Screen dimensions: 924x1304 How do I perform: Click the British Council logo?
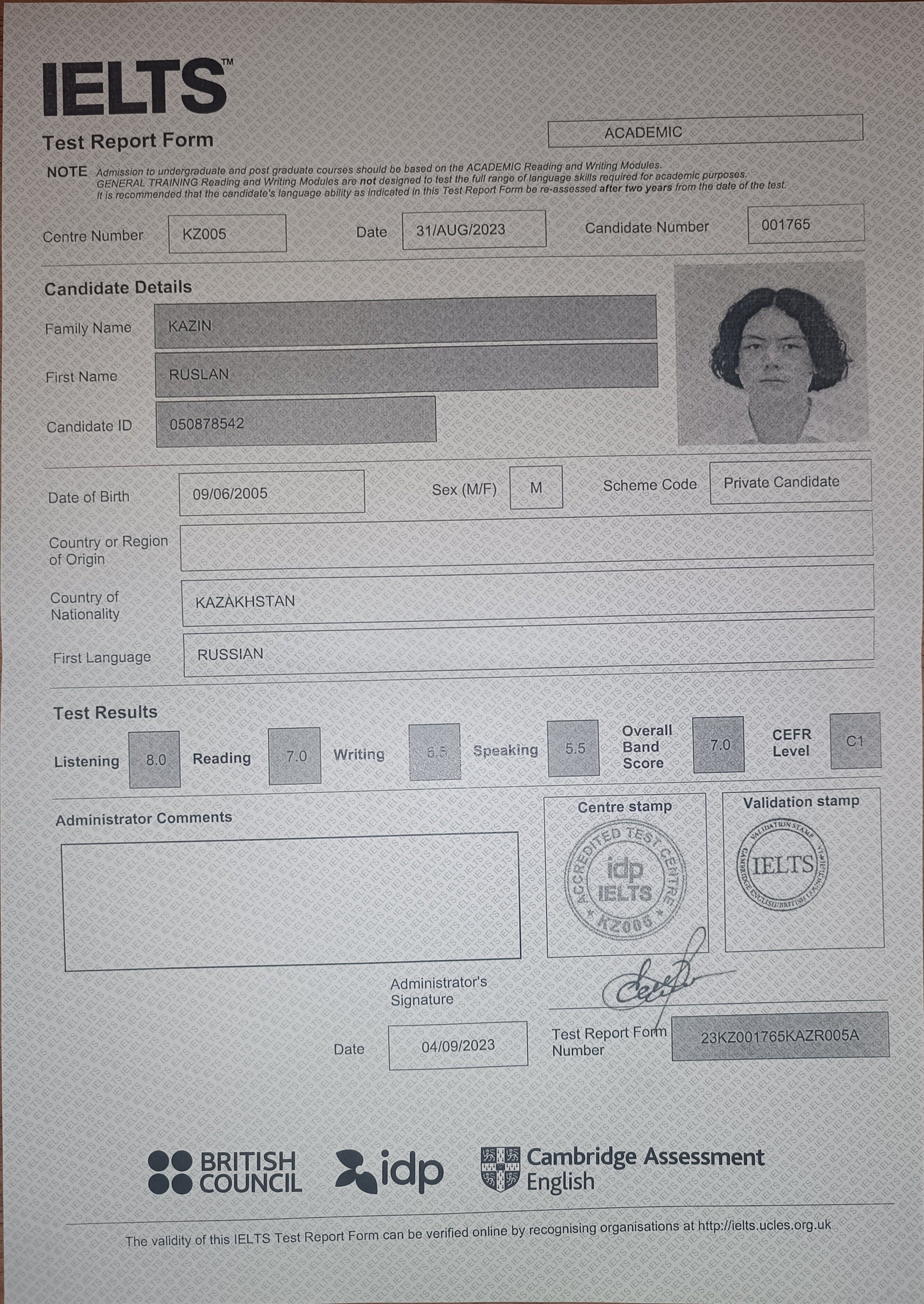point(225,1172)
